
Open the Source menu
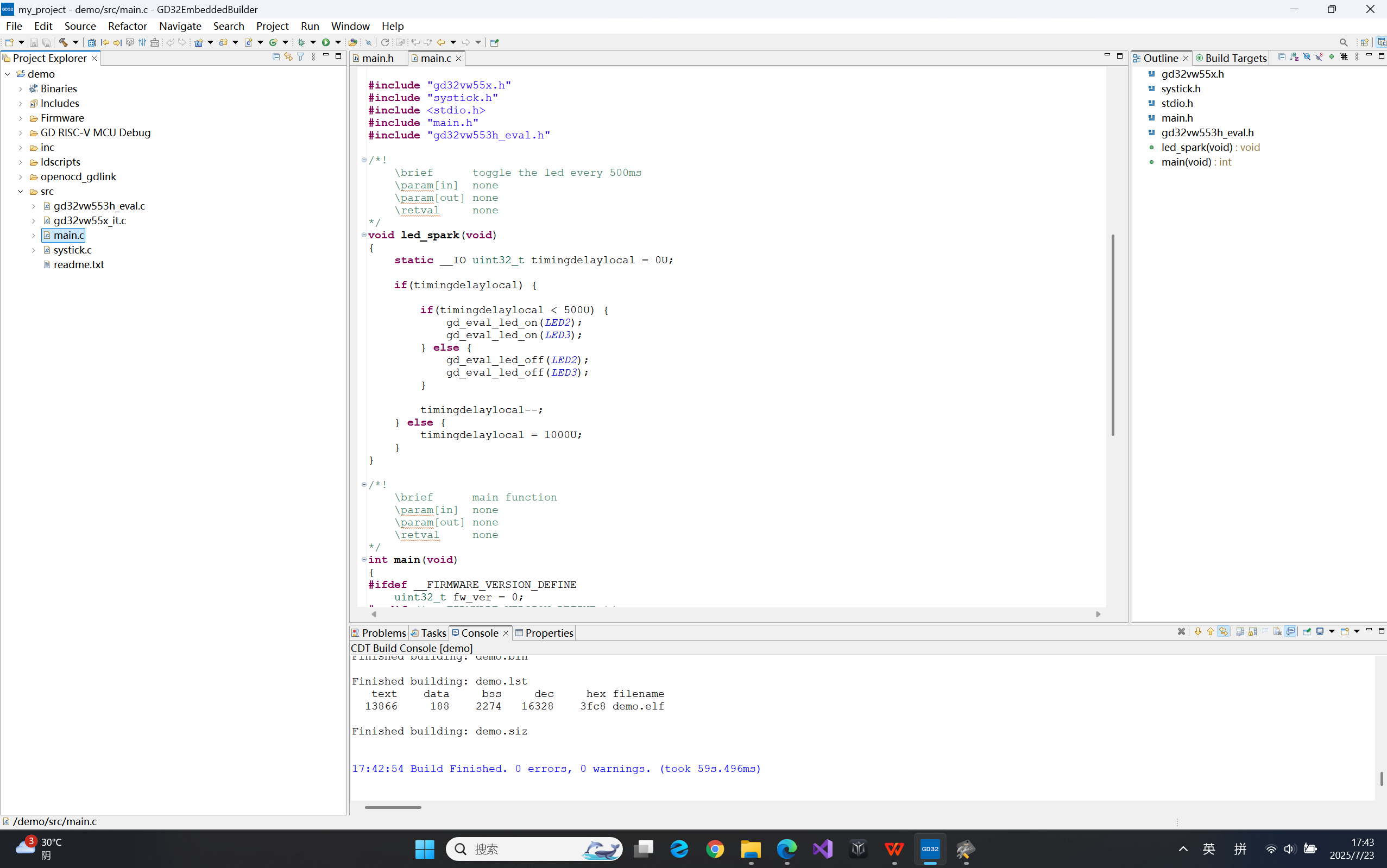[80, 26]
